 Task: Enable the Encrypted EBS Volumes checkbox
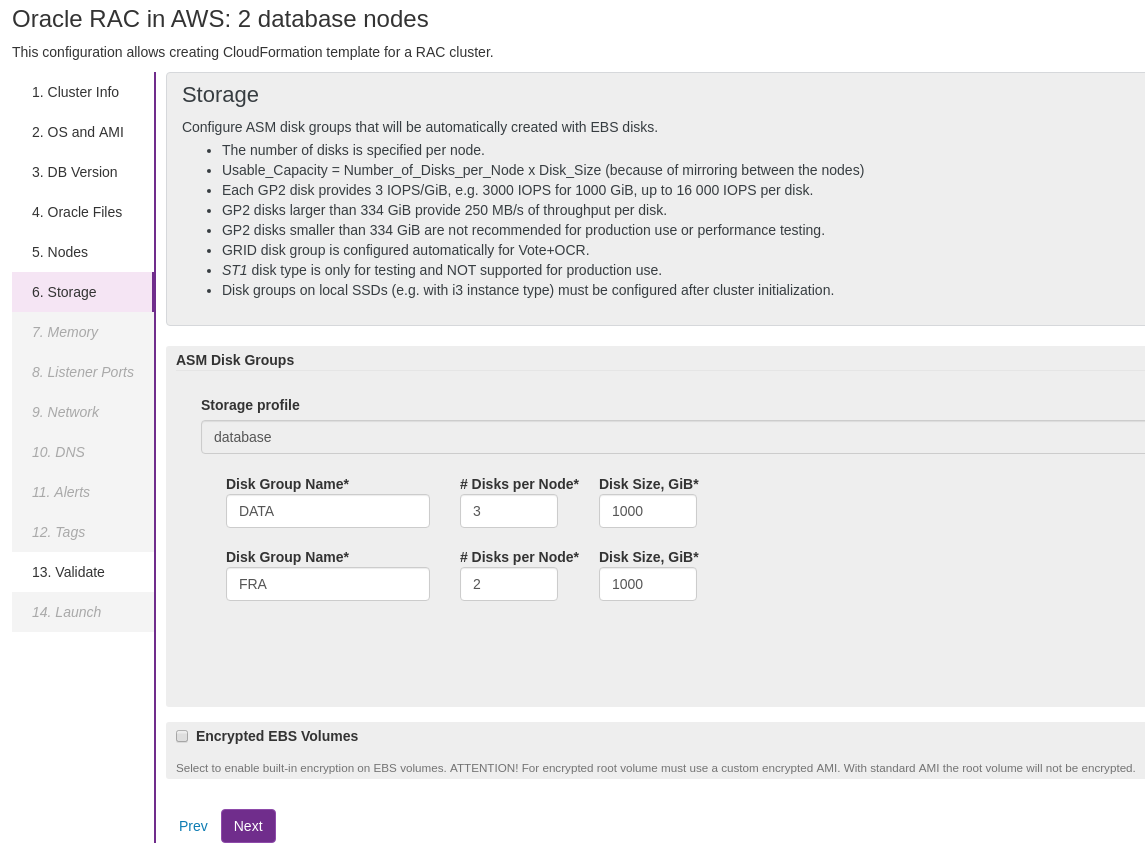(182, 736)
